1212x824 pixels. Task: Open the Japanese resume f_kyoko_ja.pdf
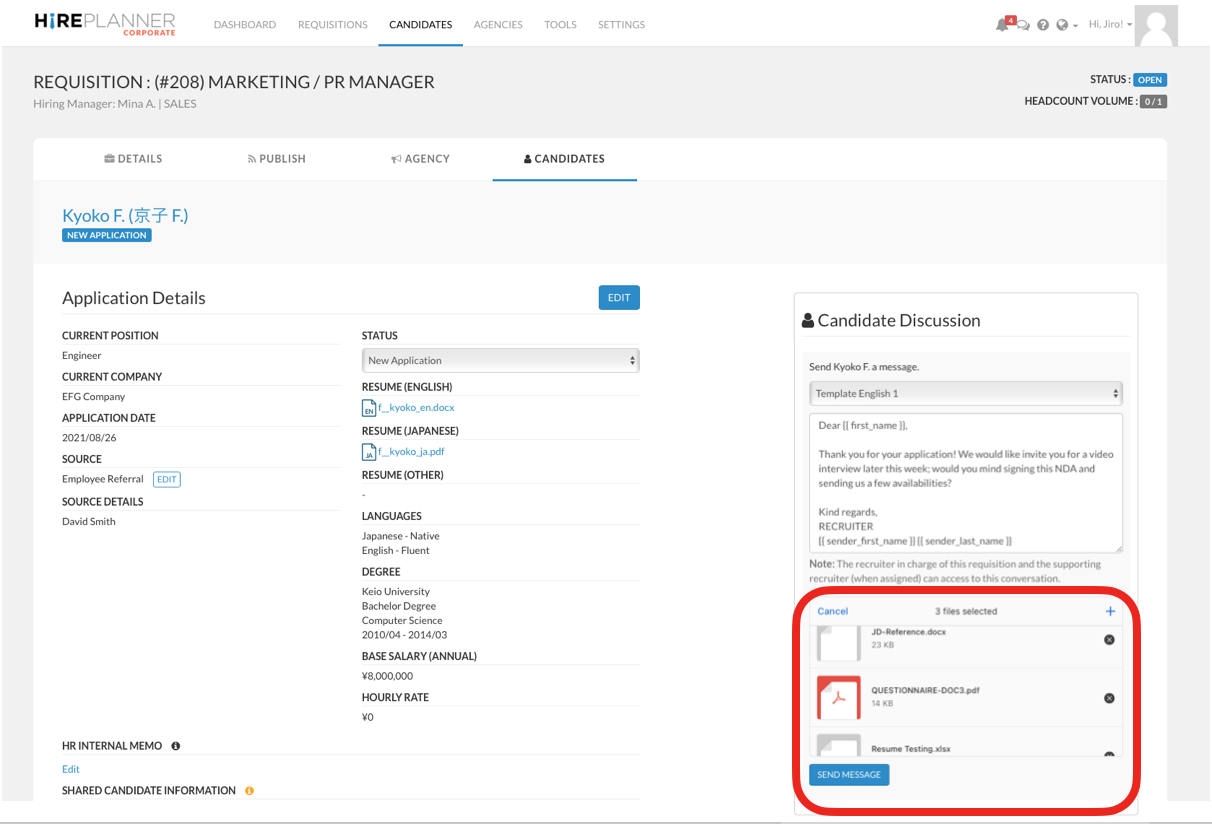tap(411, 452)
